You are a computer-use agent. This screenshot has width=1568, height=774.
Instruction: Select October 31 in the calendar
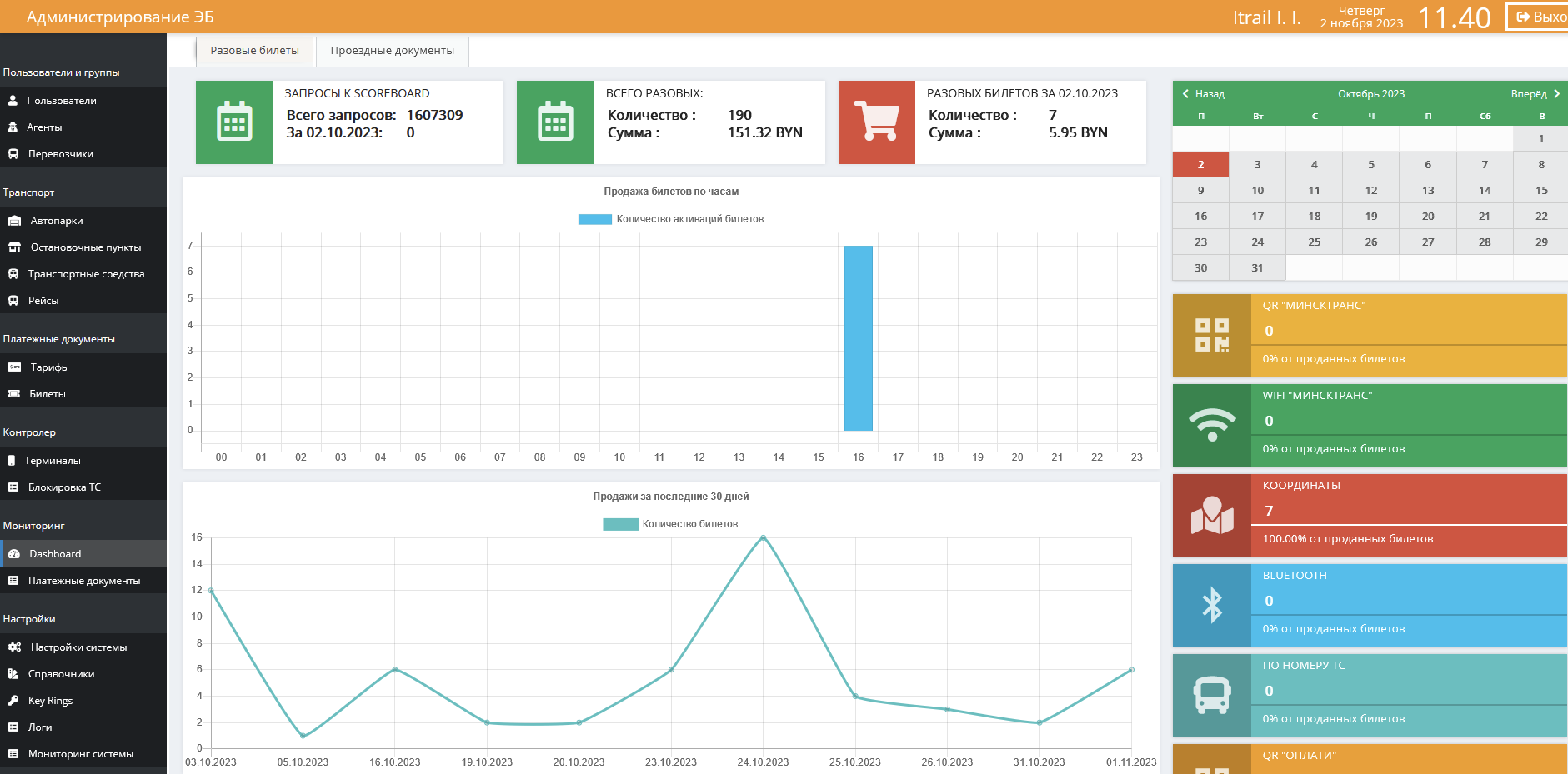pos(1257,268)
